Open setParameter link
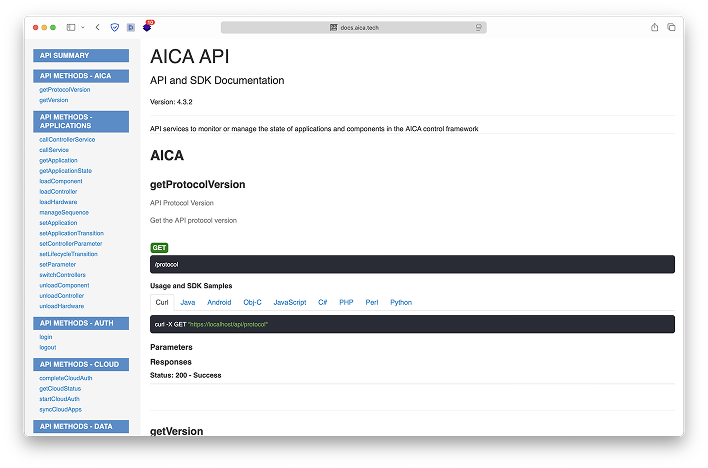Screen dimensions: 708x468 tap(57, 265)
